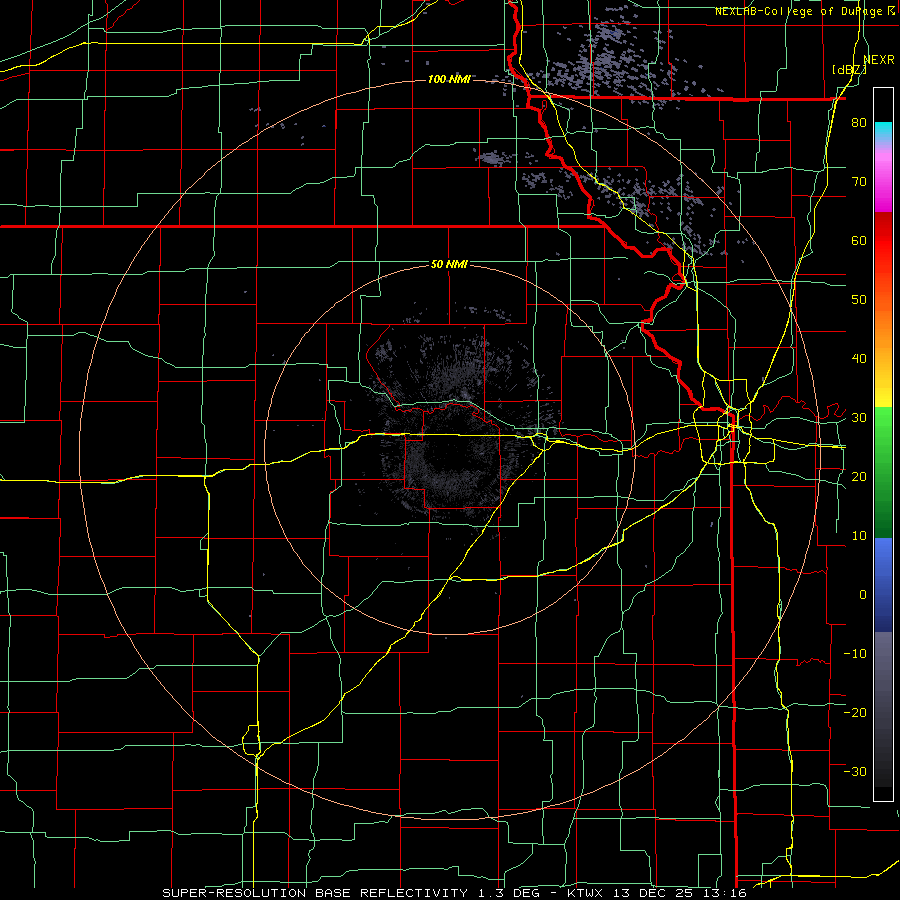
Task: Click the 30 value on the dBZ scale
Action: point(859,418)
